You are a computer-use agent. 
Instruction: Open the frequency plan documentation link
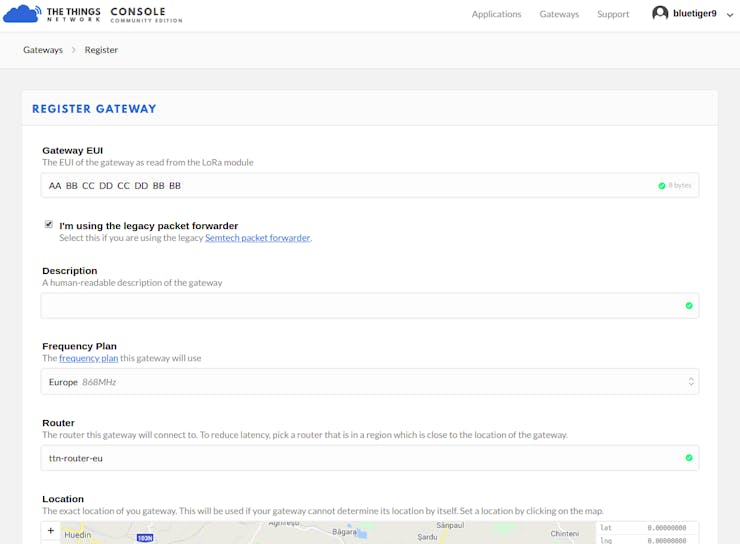(89, 358)
